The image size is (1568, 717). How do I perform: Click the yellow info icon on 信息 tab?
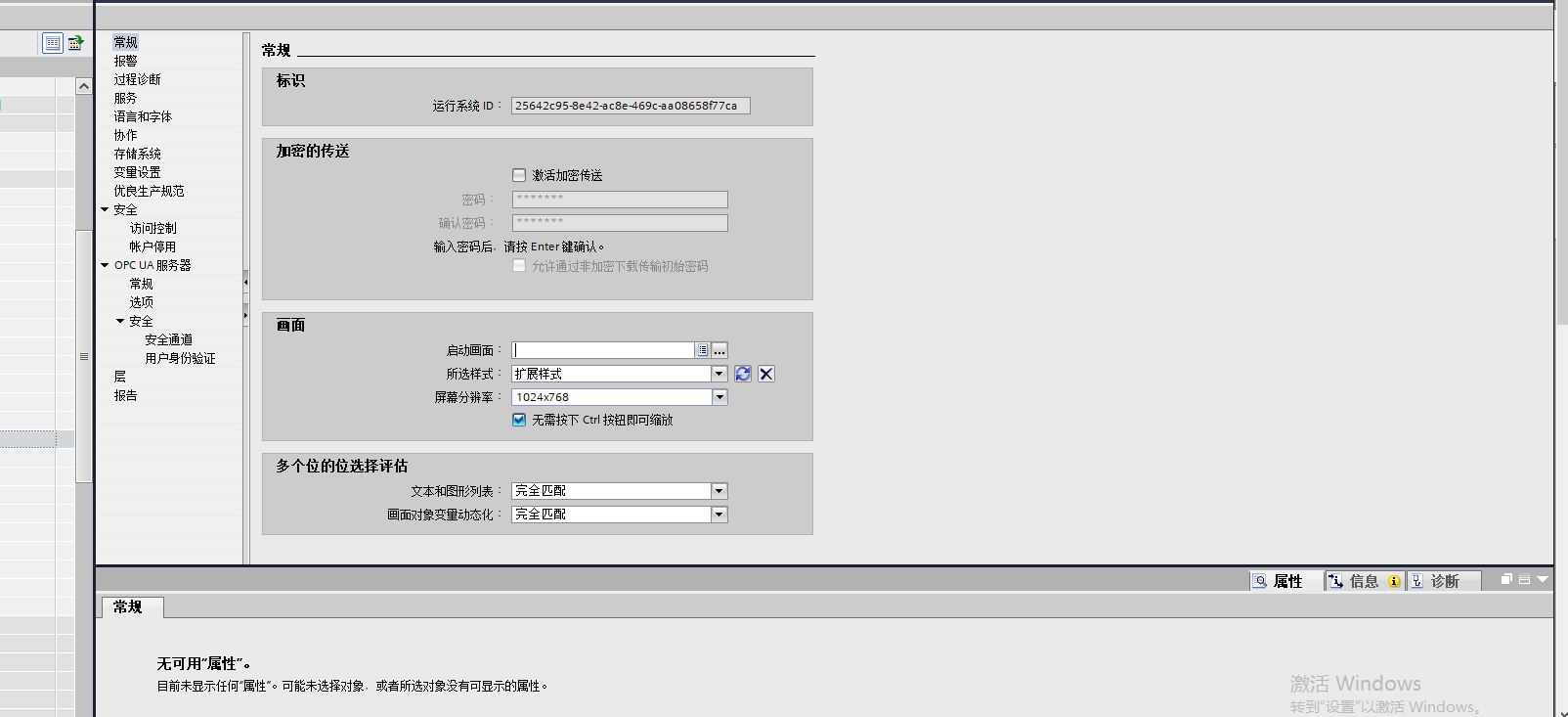tap(1394, 581)
